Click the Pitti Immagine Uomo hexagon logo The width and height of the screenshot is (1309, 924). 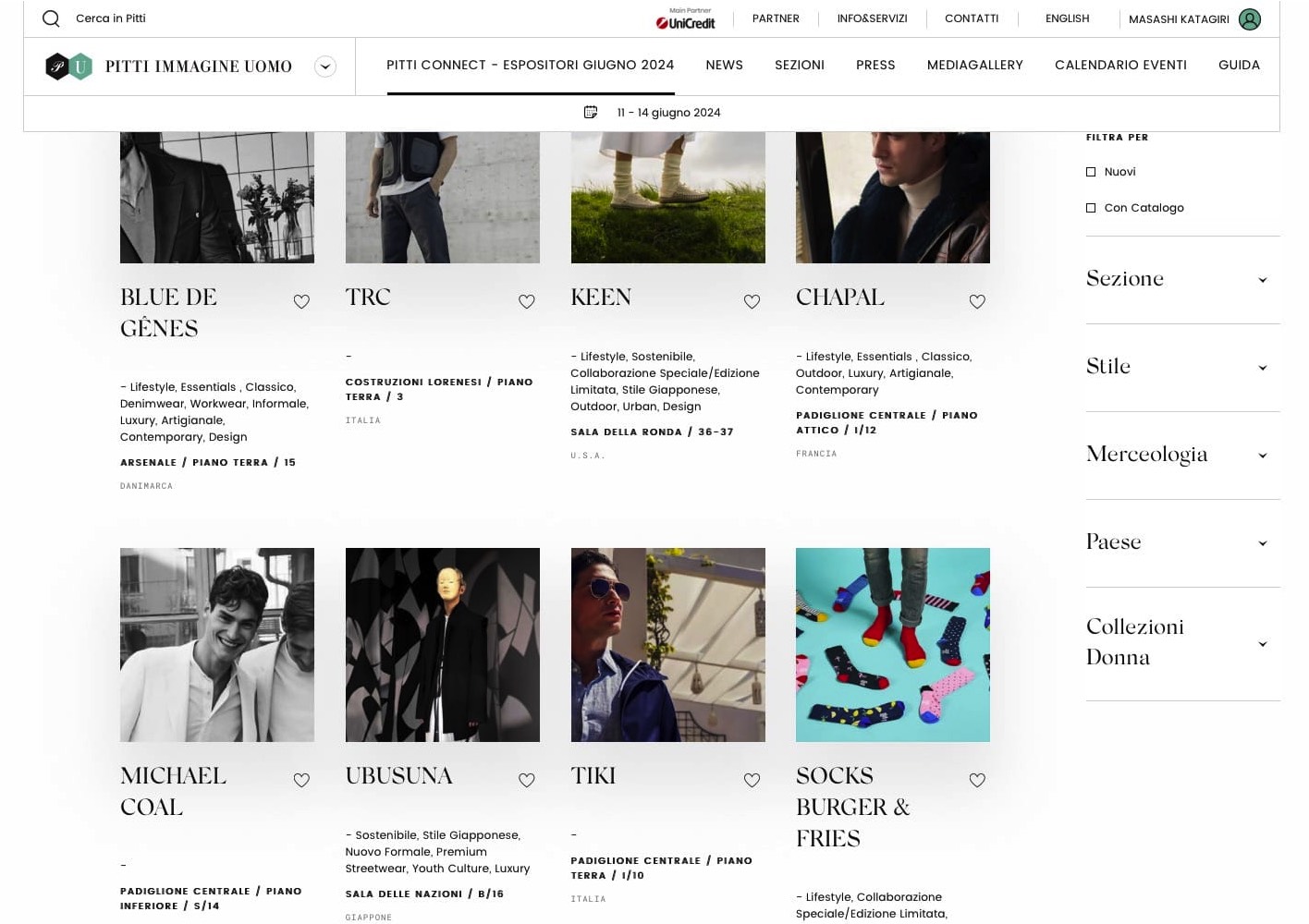[69, 66]
